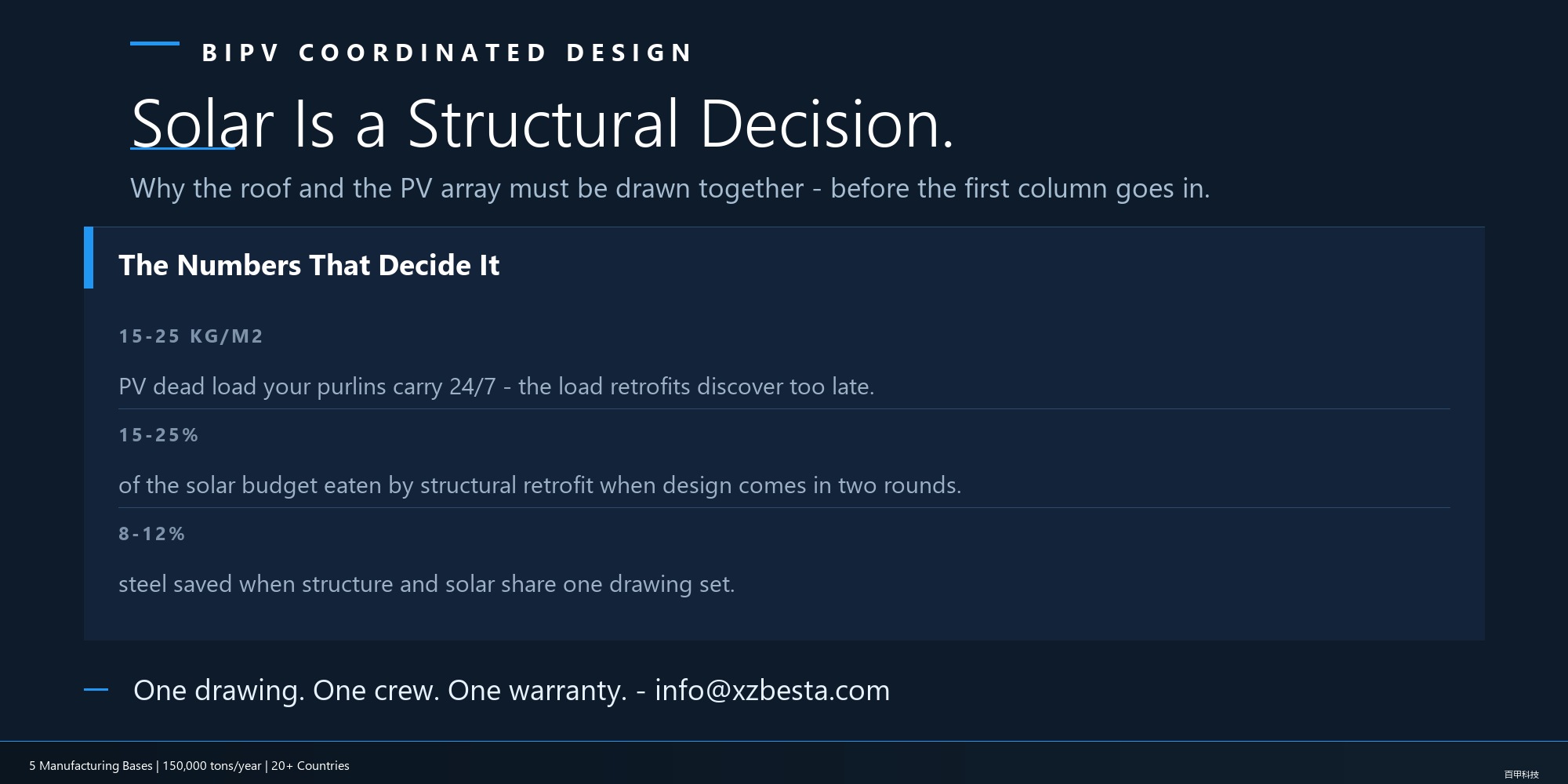Image resolution: width=1568 pixels, height=784 pixels.
Task: Select the 15-25 KG/M2 statistic
Action: tap(191, 336)
